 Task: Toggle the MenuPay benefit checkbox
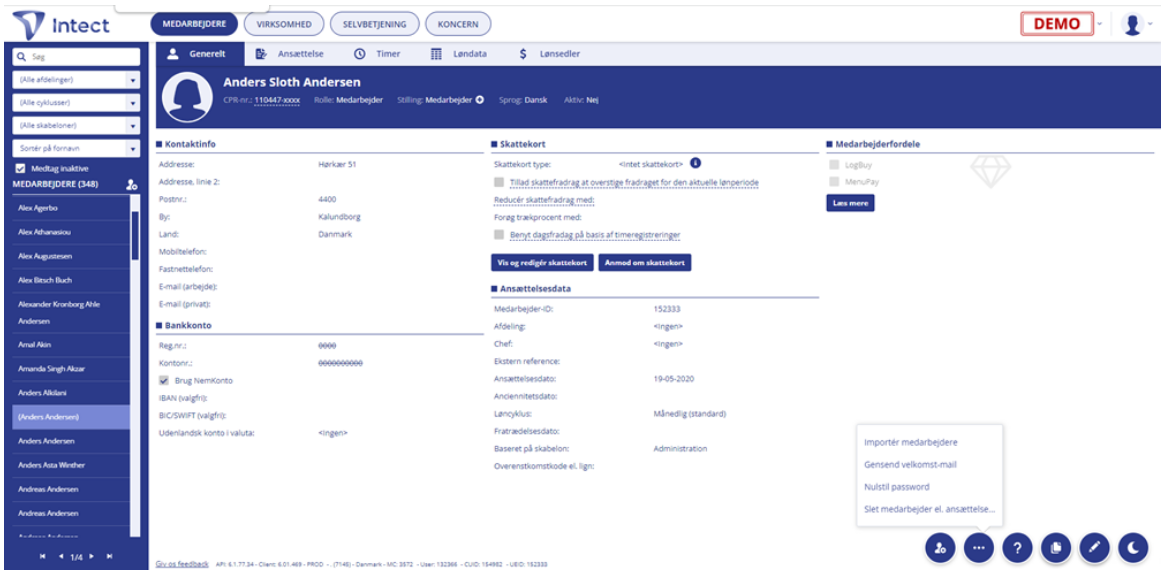834,181
